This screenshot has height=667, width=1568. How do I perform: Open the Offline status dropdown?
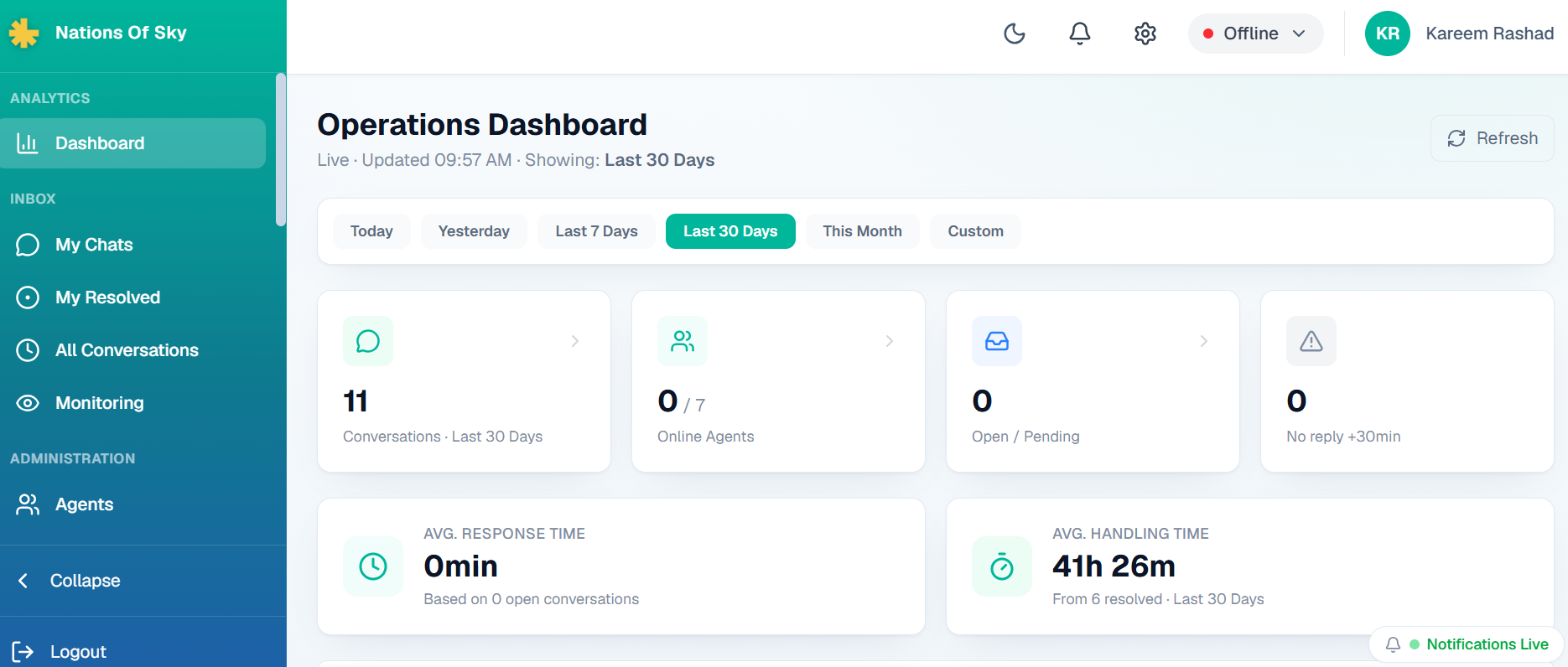pyautogui.click(x=1255, y=34)
